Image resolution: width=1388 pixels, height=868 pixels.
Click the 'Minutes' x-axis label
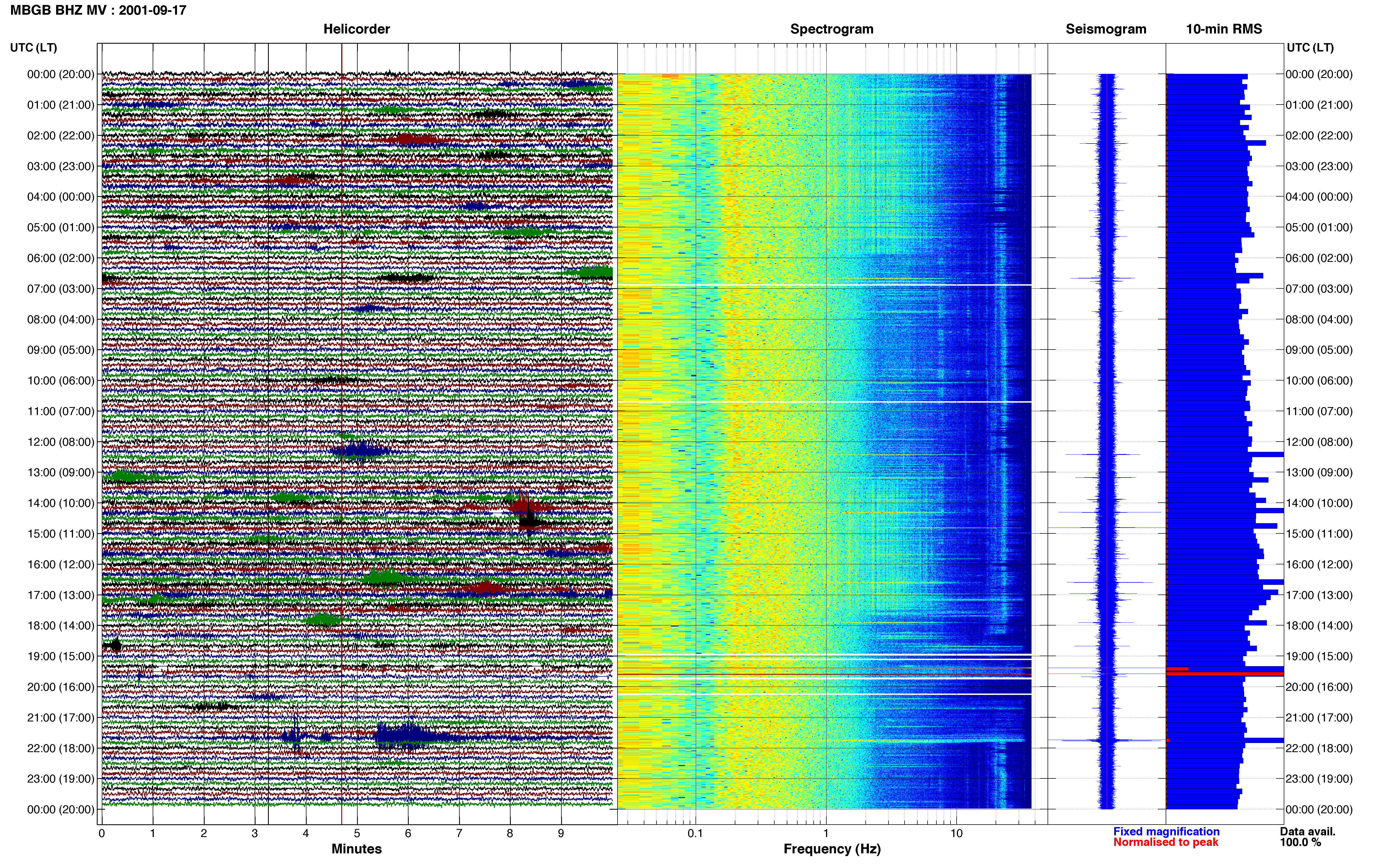(356, 848)
